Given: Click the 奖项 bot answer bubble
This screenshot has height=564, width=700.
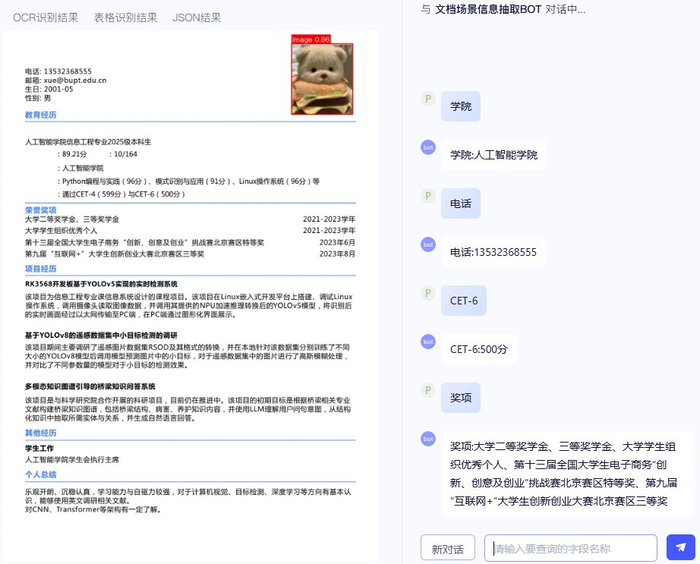Looking at the screenshot, I should [568, 473].
